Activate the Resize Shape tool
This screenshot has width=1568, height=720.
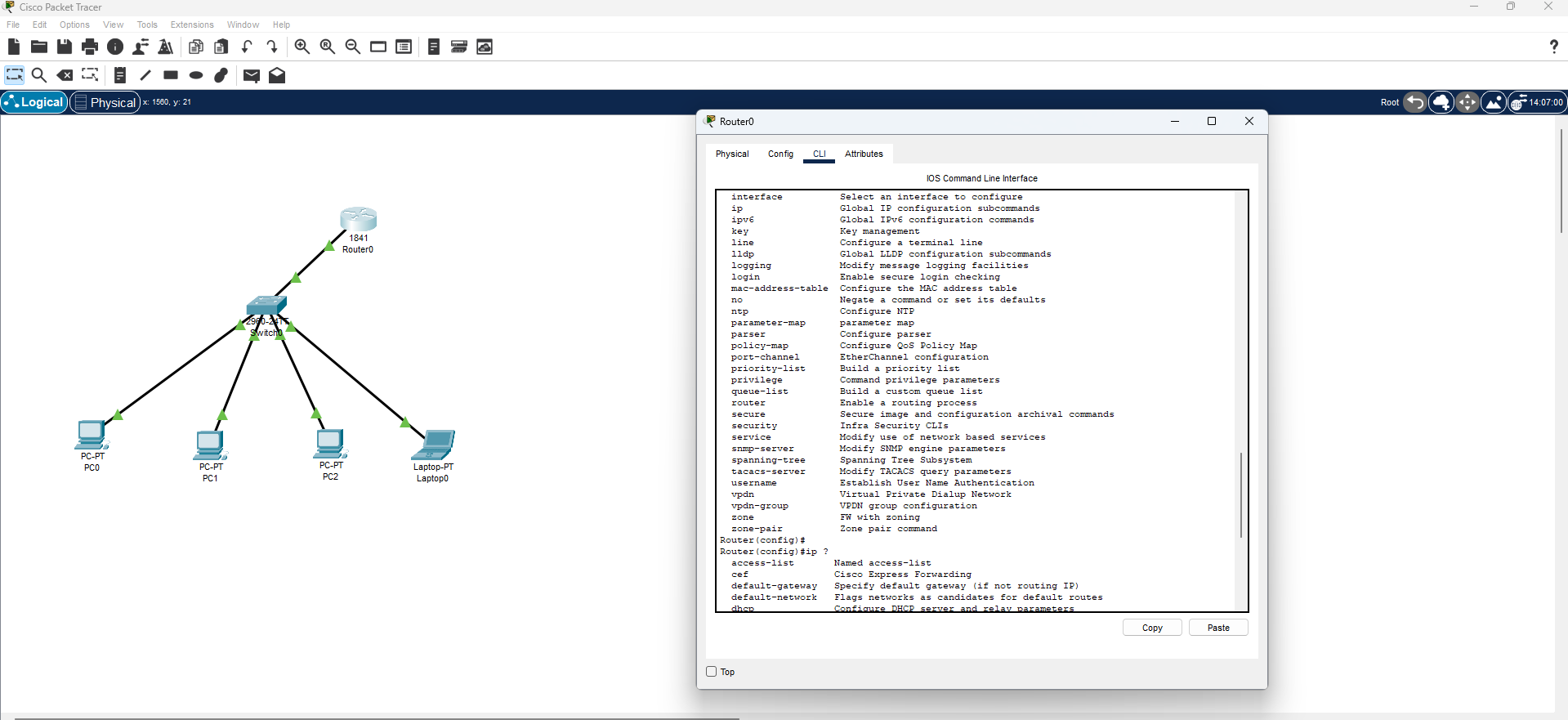90,75
